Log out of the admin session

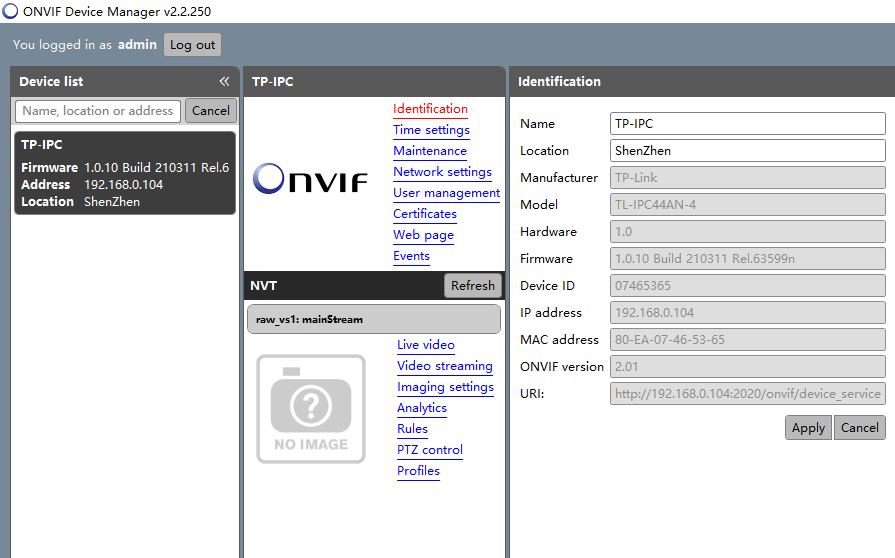coord(192,45)
